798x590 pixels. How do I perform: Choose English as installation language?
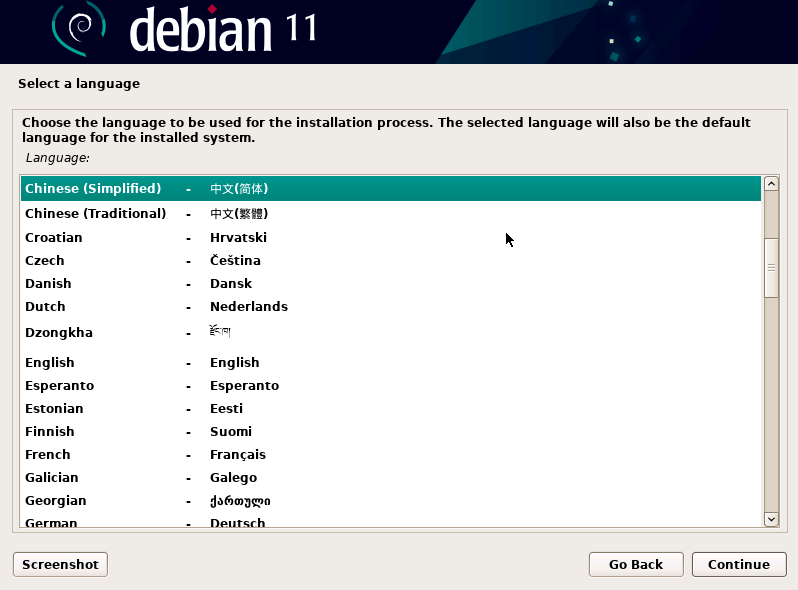point(391,362)
